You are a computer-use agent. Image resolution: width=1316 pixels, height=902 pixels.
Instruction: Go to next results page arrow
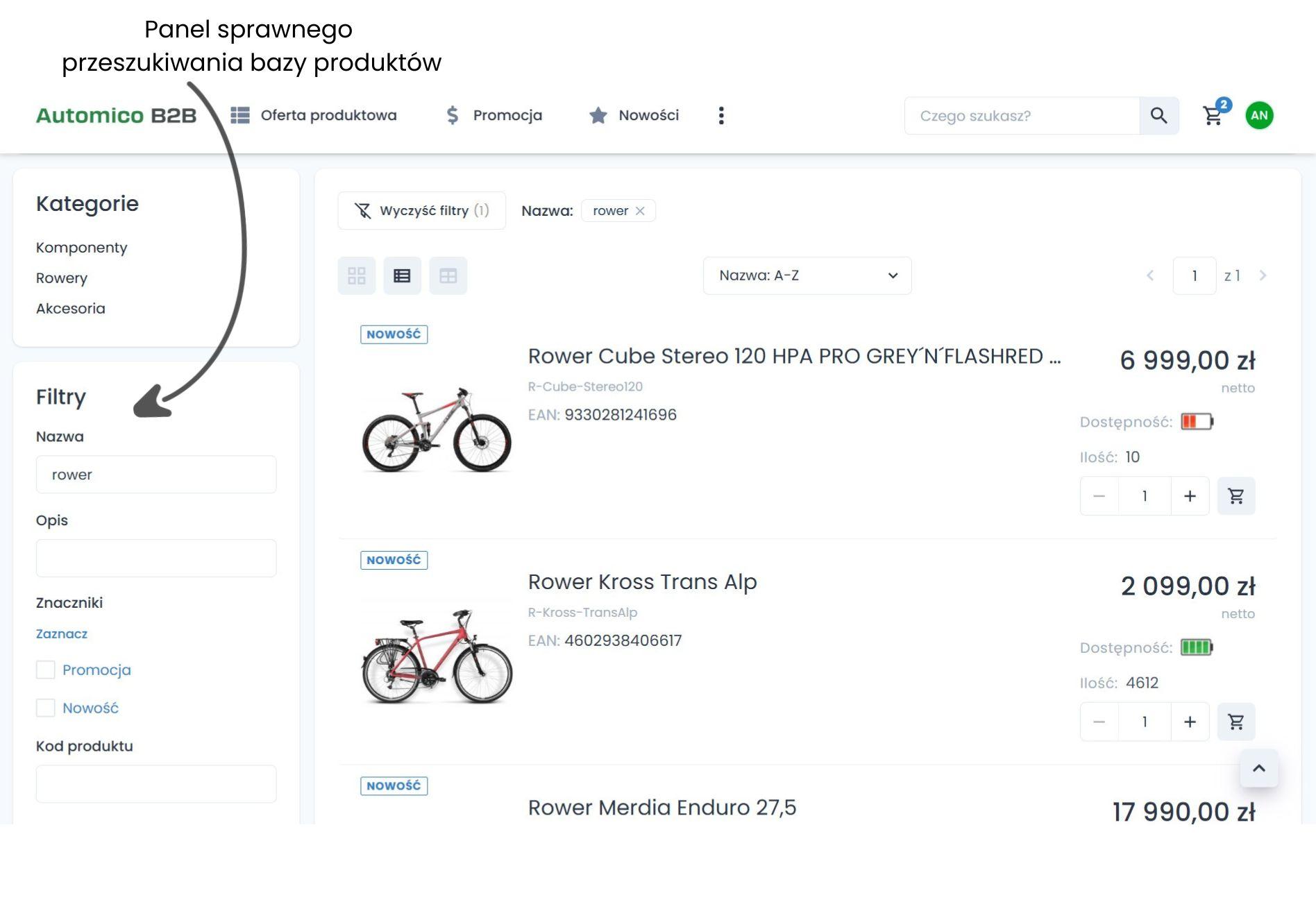[x=1263, y=275]
